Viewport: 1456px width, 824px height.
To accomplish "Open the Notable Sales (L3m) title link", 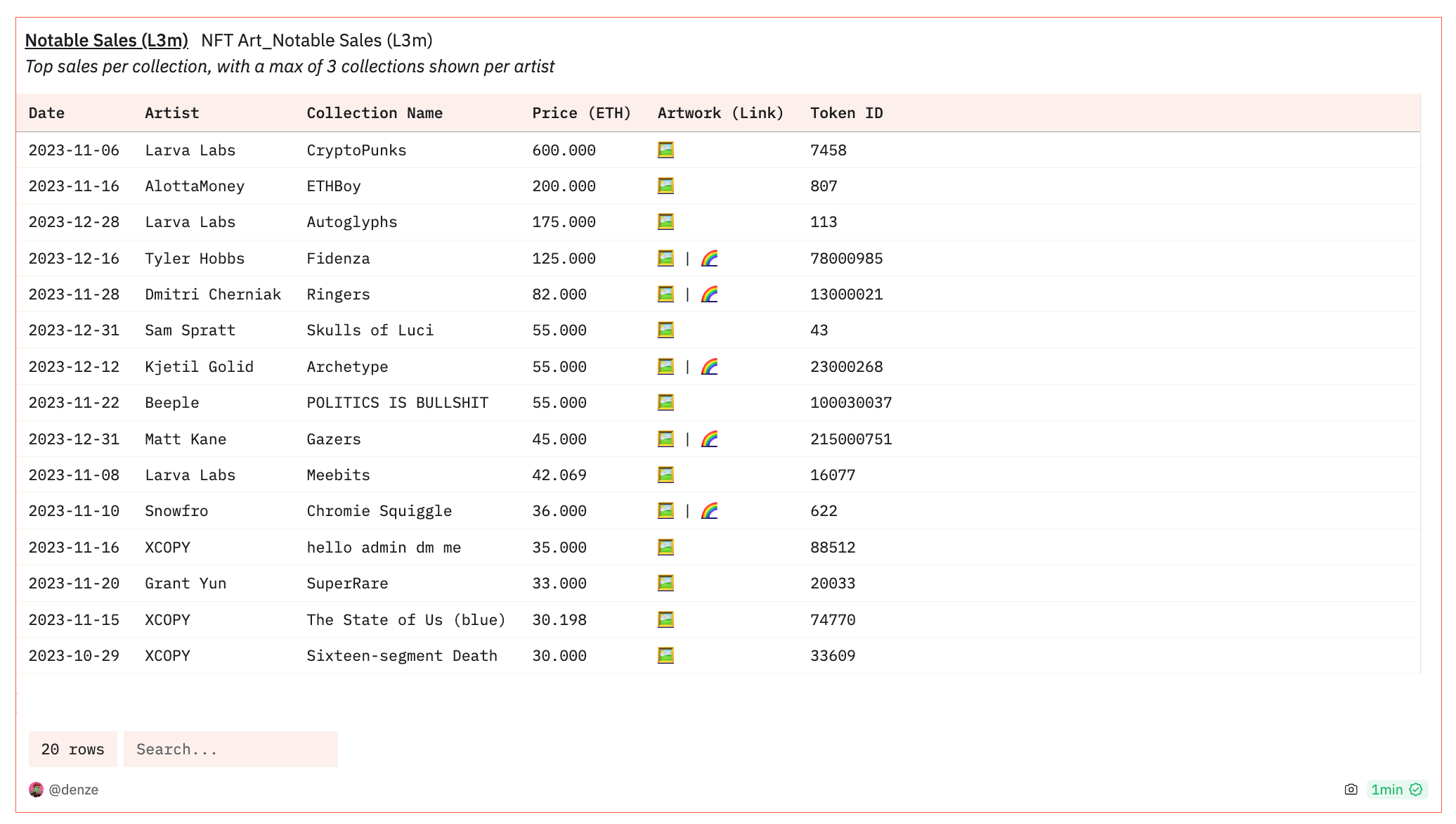I will [x=106, y=40].
